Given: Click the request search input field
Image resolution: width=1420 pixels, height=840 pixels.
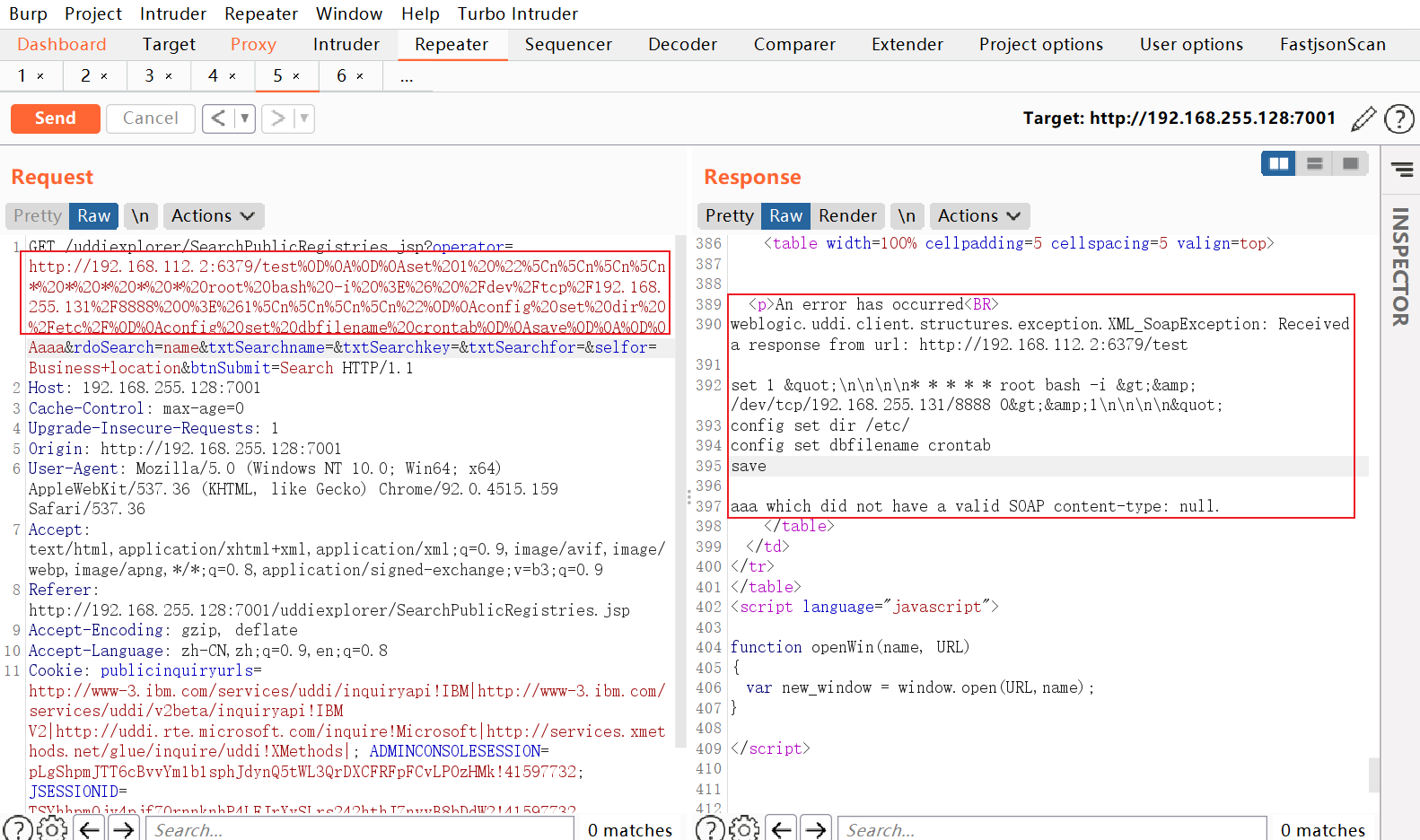Looking at the screenshot, I should pos(360,829).
